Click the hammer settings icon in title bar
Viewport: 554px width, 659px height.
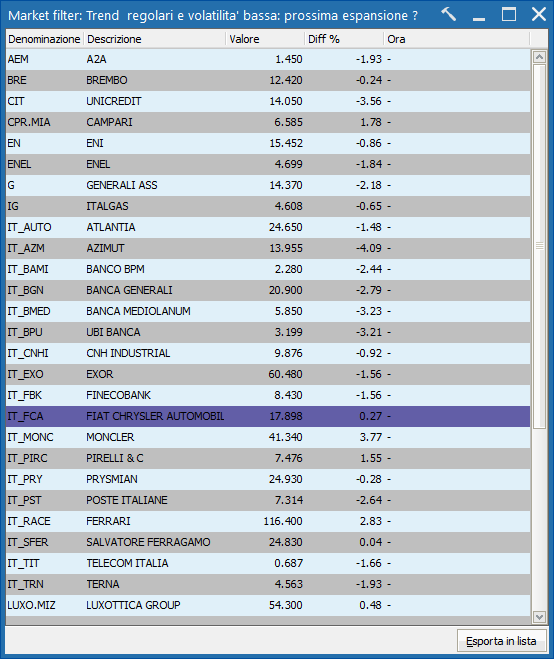(448, 15)
